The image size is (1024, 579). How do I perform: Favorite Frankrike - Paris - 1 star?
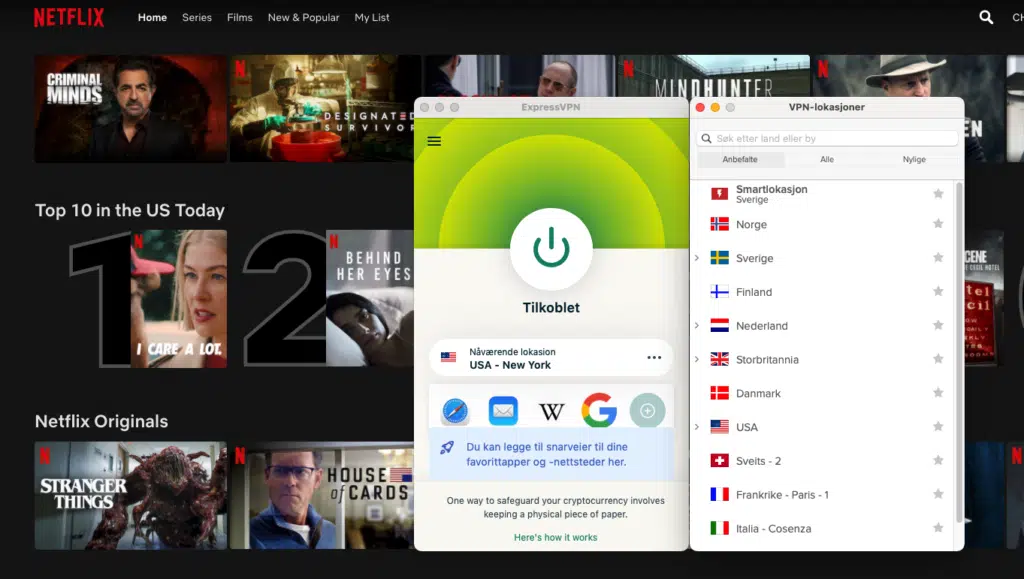tap(938, 494)
